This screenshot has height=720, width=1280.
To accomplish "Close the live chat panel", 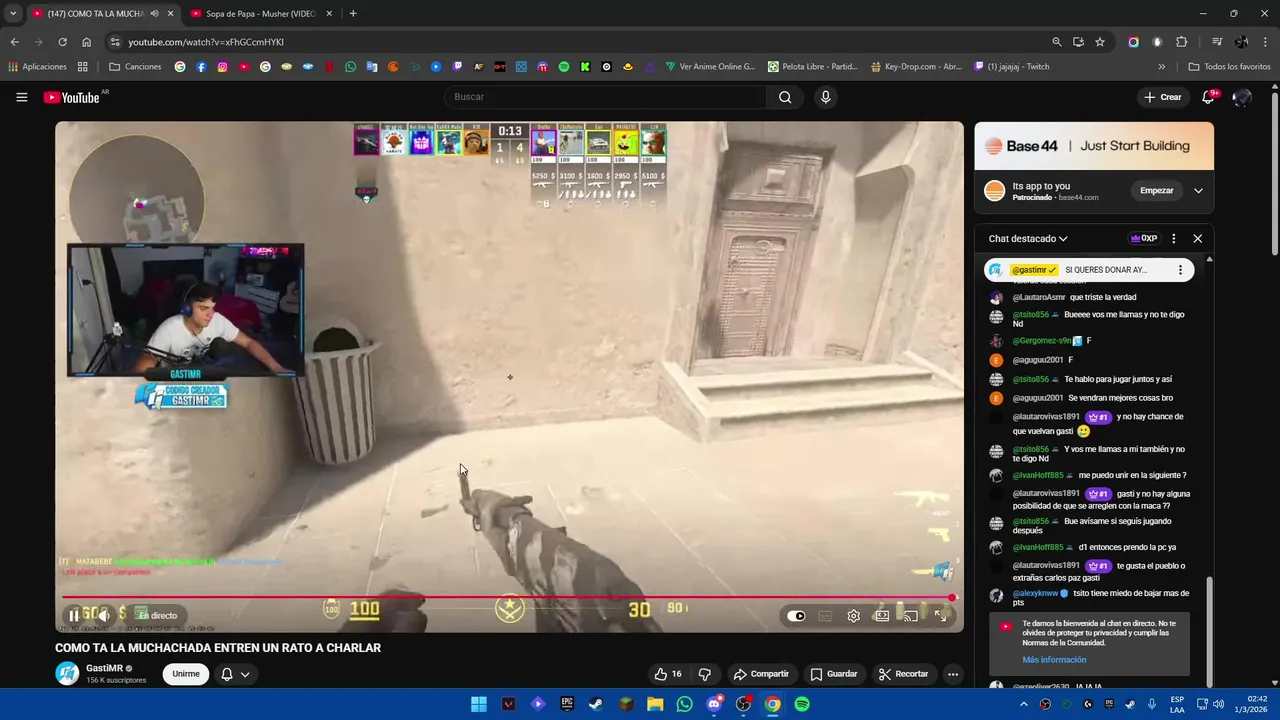I will pos(1198,239).
